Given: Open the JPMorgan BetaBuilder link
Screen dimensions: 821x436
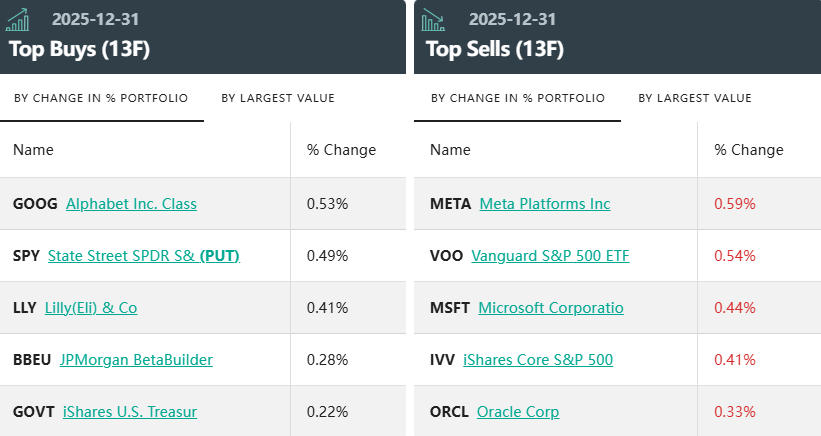Looking at the screenshot, I should (136, 360).
